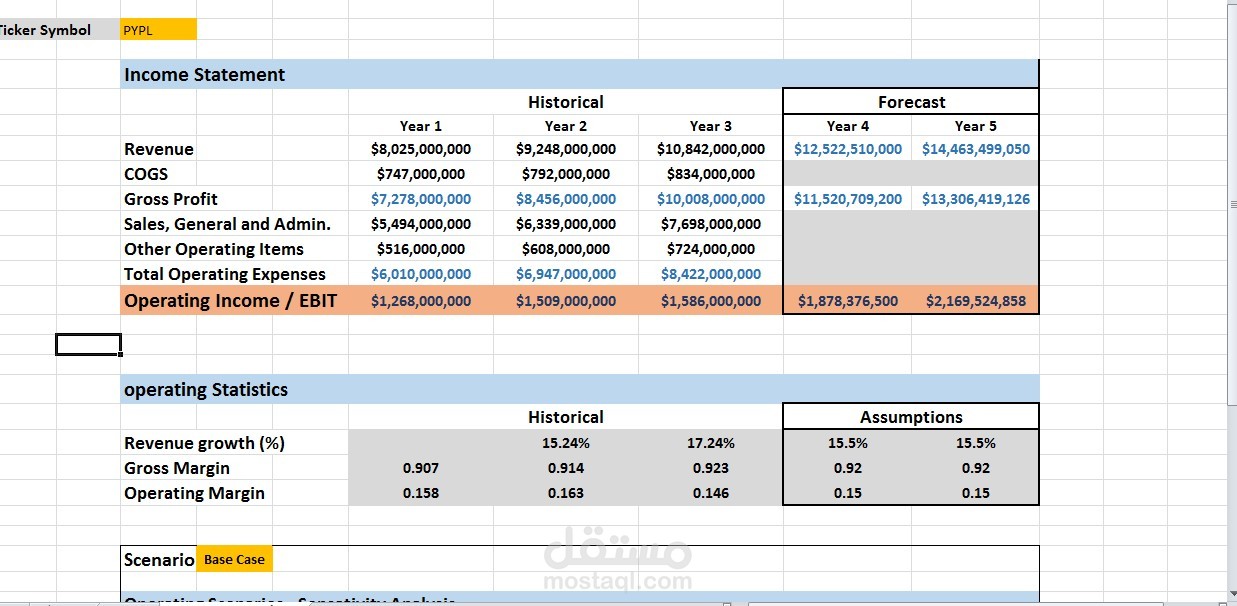Select the Income Statement header
The height and width of the screenshot is (606, 1237).
click(579, 74)
